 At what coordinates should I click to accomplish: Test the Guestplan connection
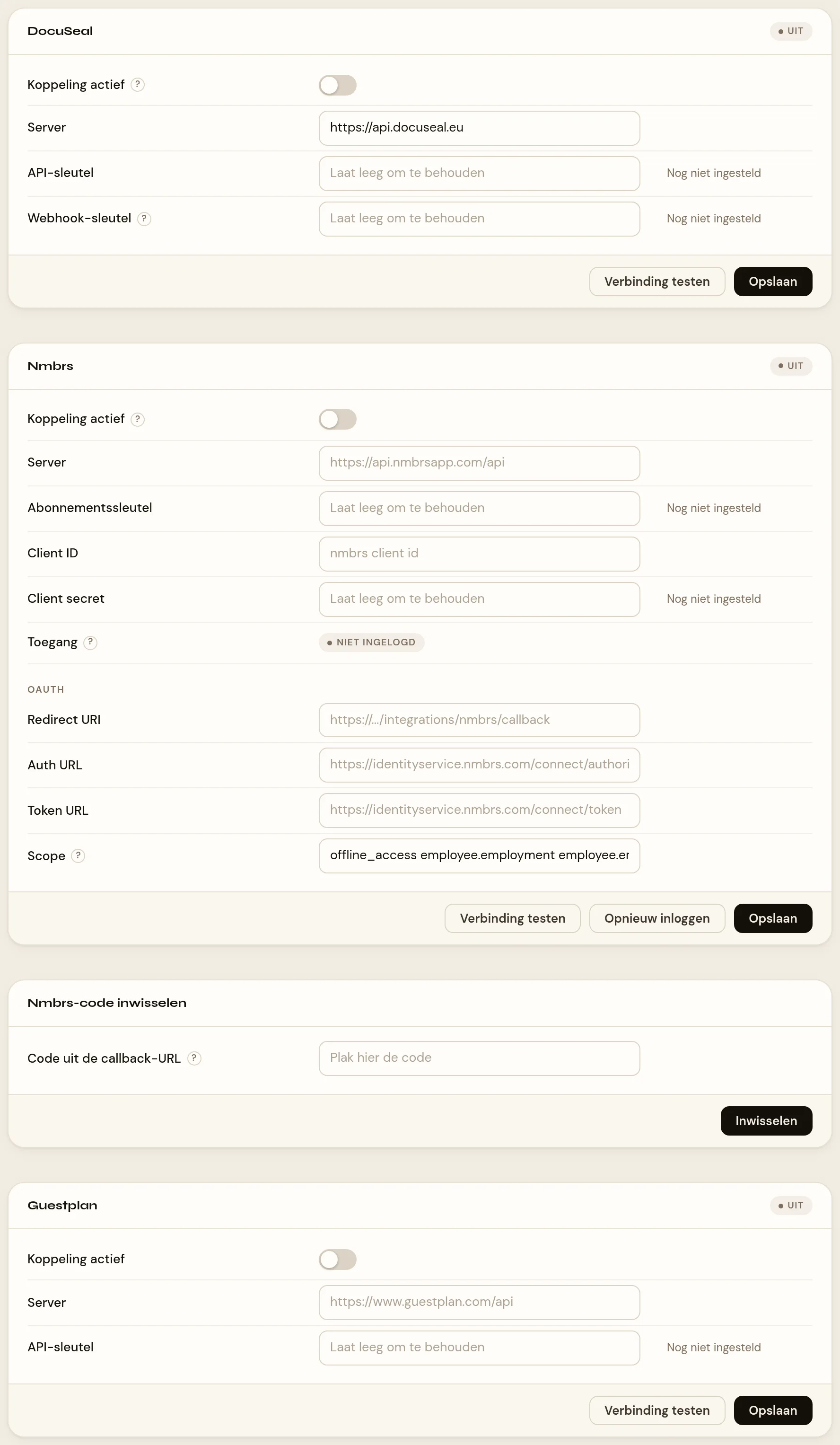coord(657,1410)
